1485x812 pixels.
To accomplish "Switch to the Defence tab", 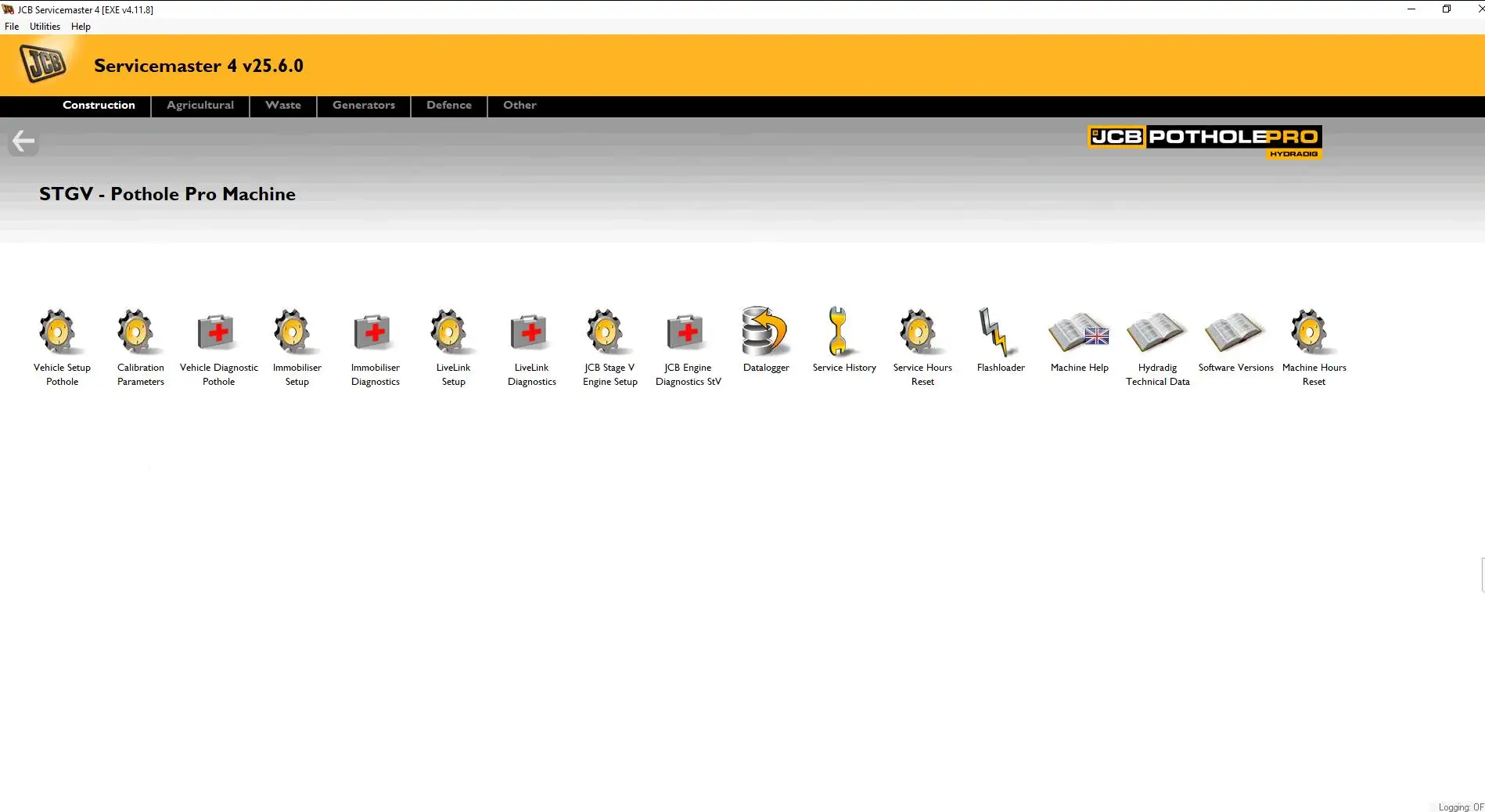I will [449, 106].
